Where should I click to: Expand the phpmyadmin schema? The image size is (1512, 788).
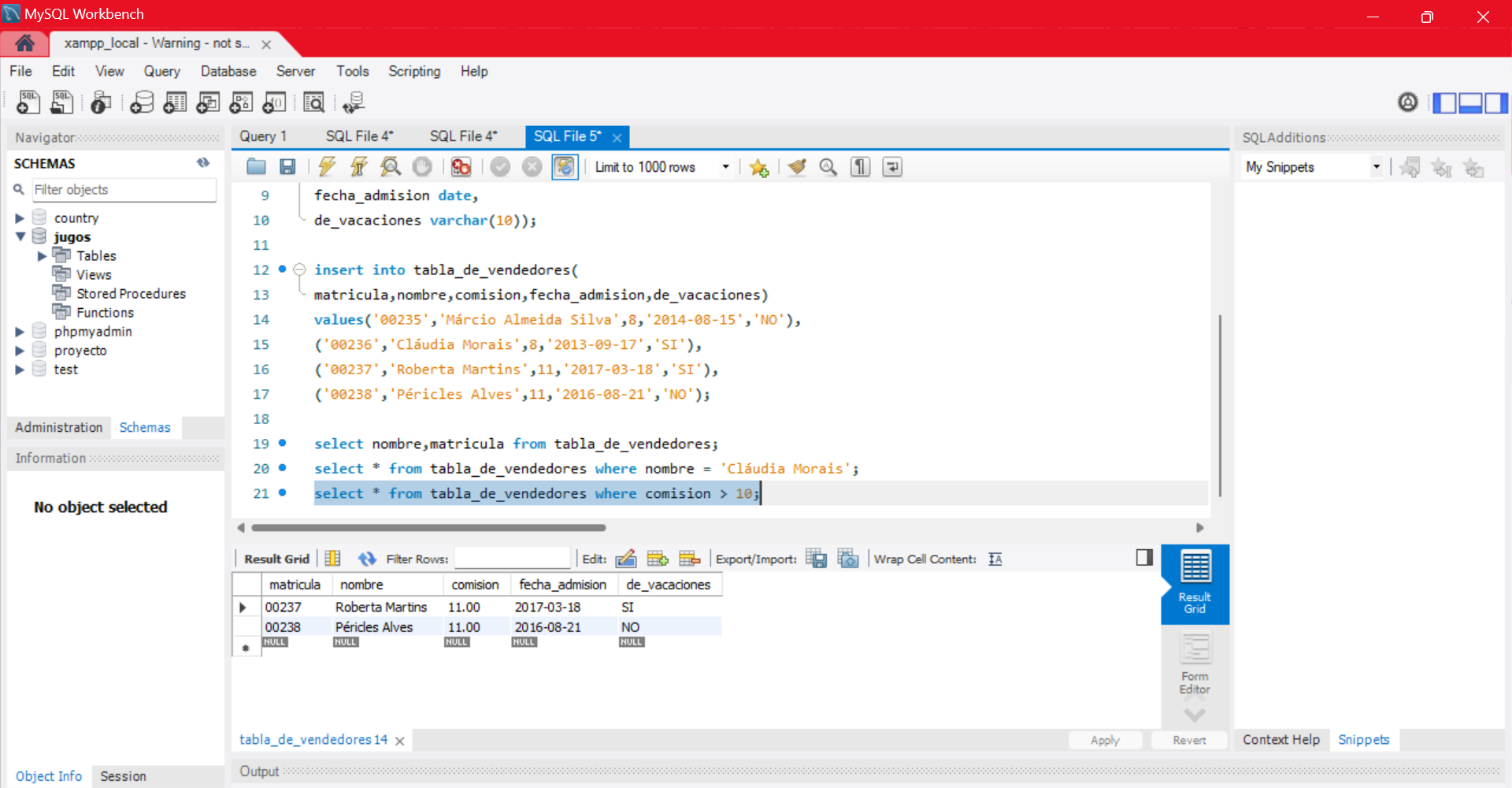point(20,332)
